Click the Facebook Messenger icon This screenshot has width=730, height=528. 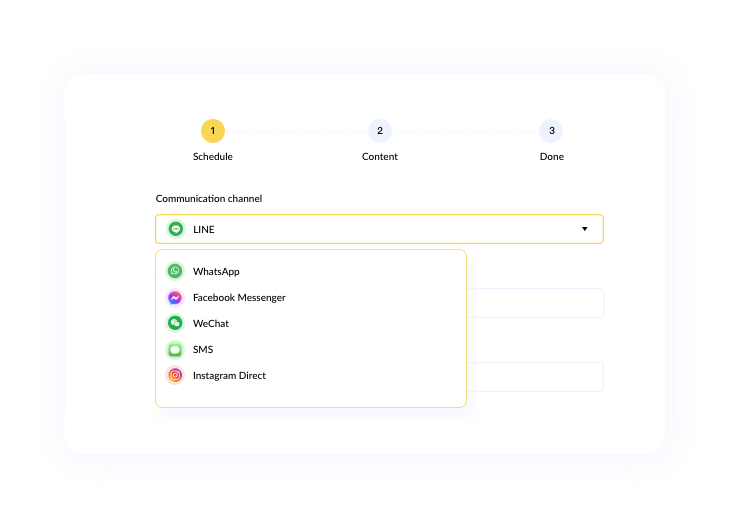175,298
